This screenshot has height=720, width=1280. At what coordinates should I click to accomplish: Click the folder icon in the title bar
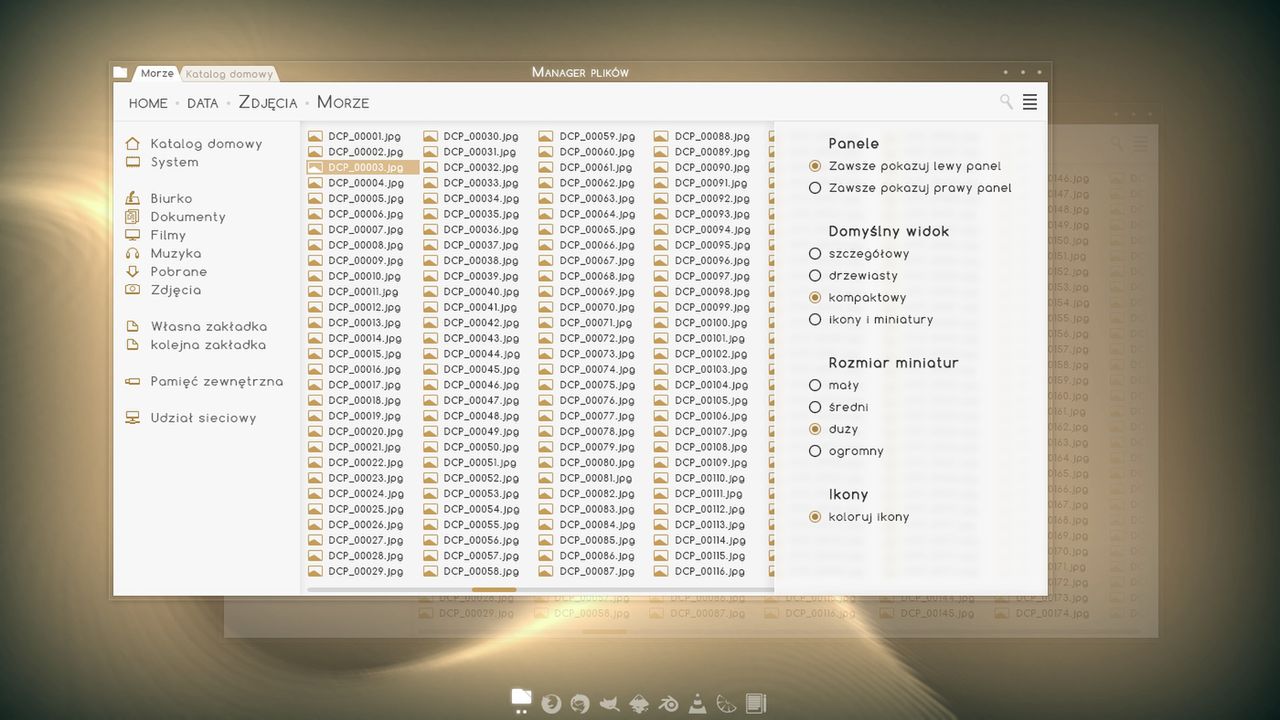coord(121,73)
